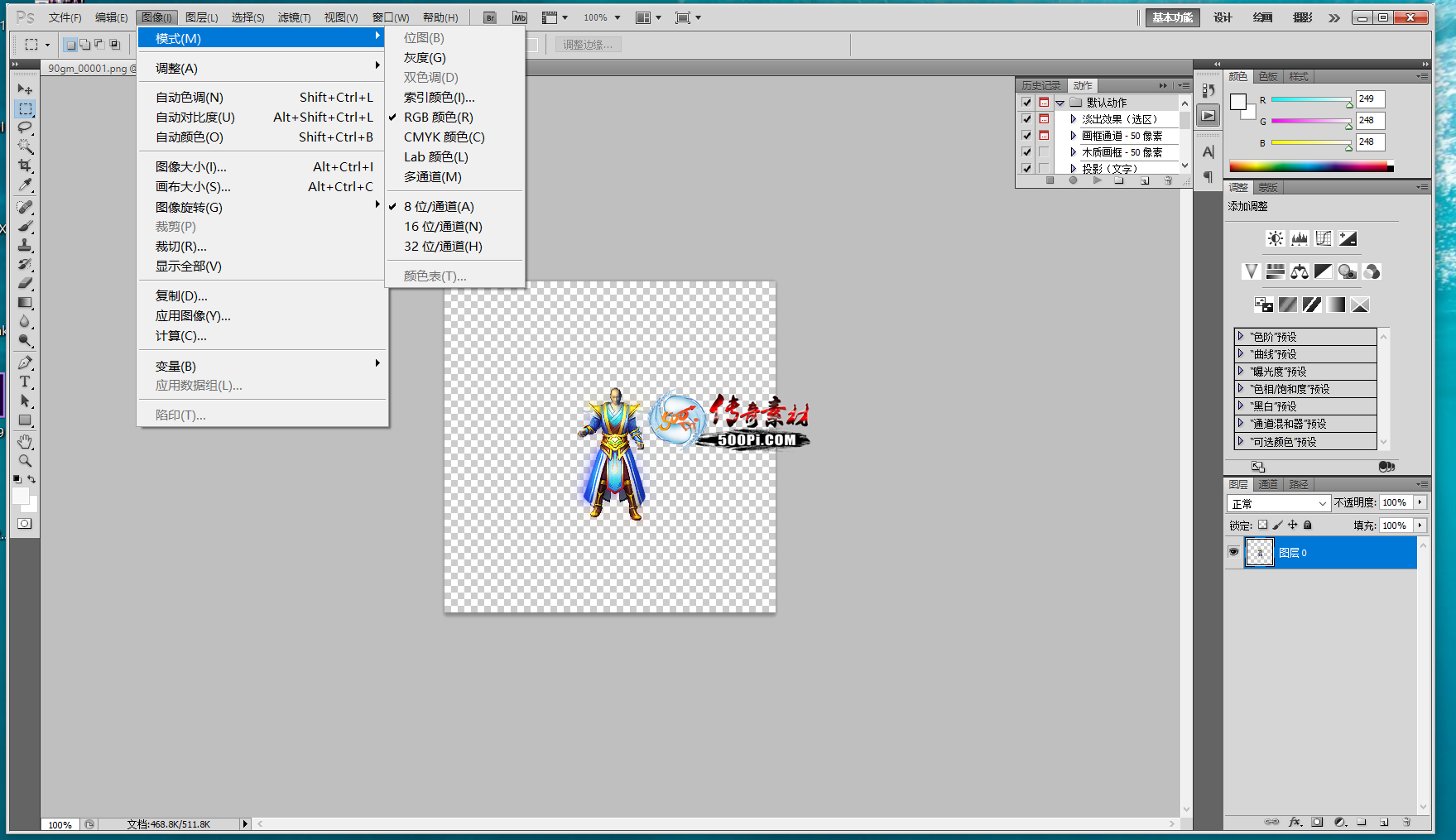
Task: Expand the "曲线"预设 list
Action: click(1241, 353)
